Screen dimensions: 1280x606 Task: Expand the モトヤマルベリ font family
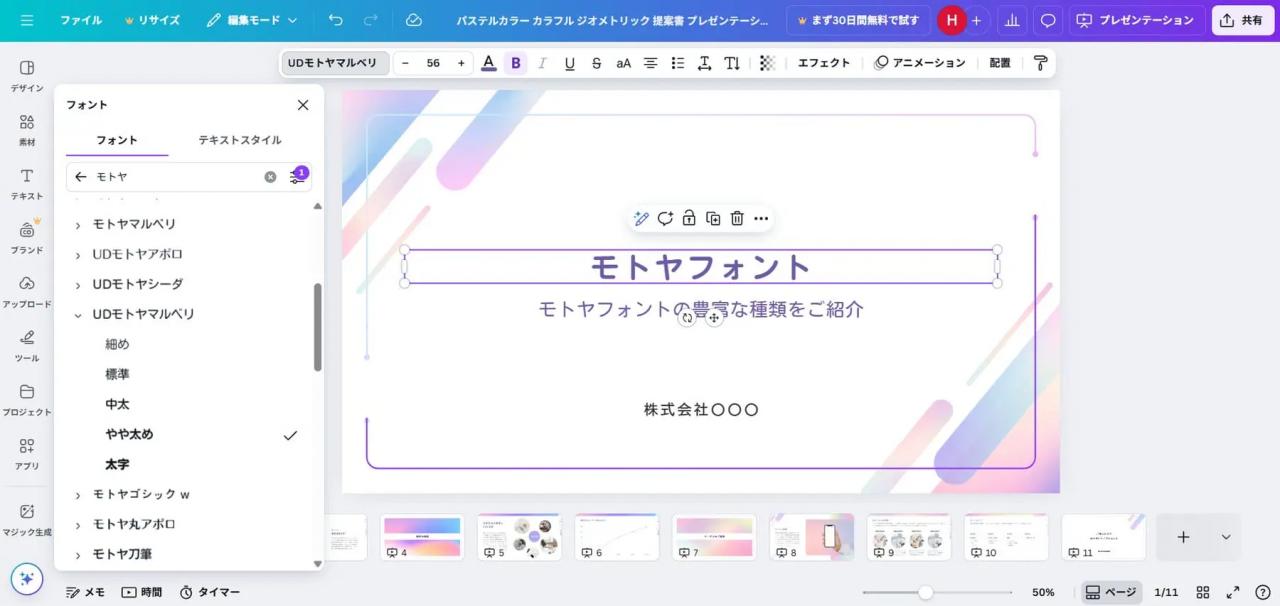click(x=78, y=223)
